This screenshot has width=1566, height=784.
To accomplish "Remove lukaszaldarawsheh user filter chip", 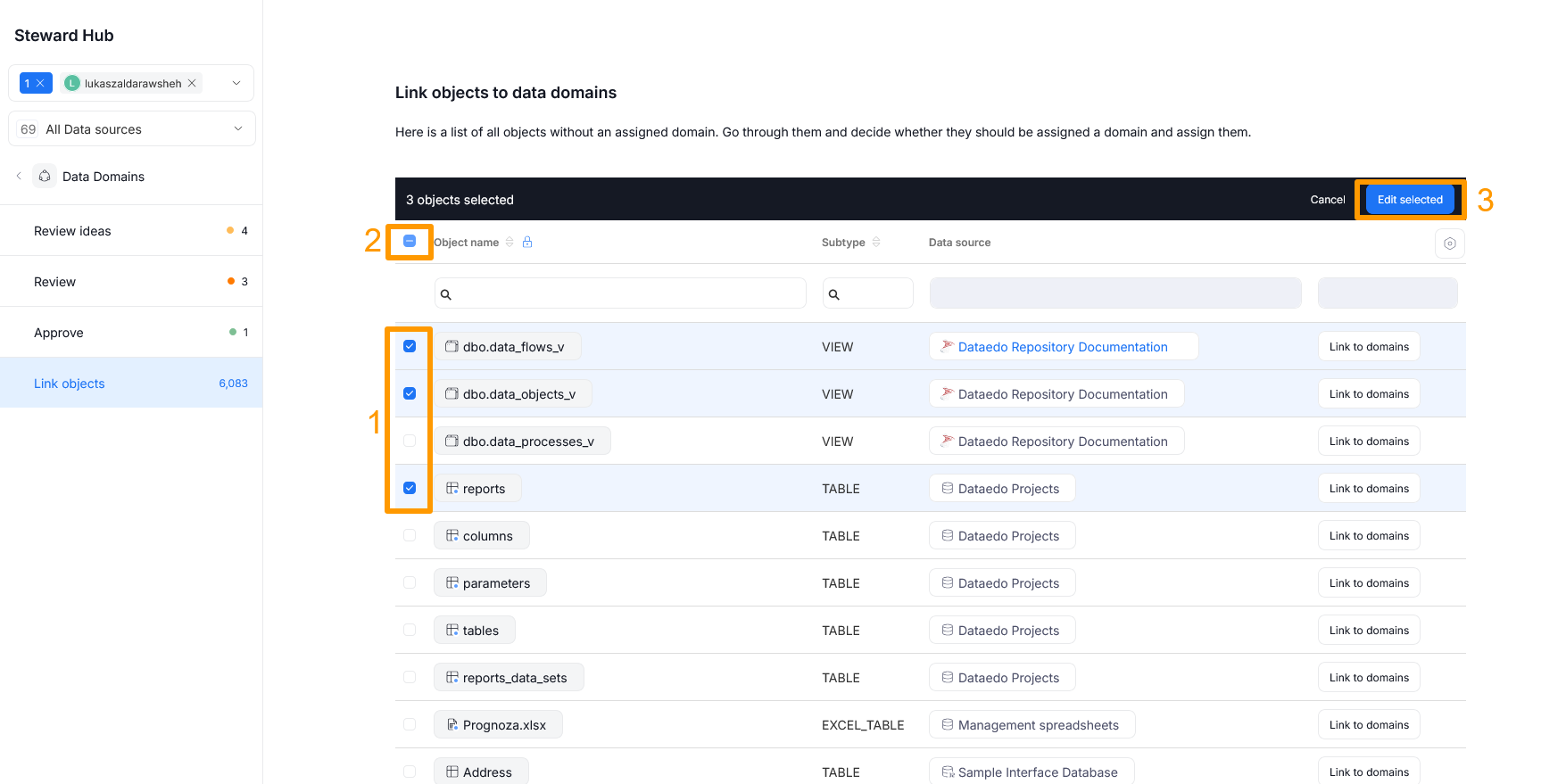I will 192,83.
